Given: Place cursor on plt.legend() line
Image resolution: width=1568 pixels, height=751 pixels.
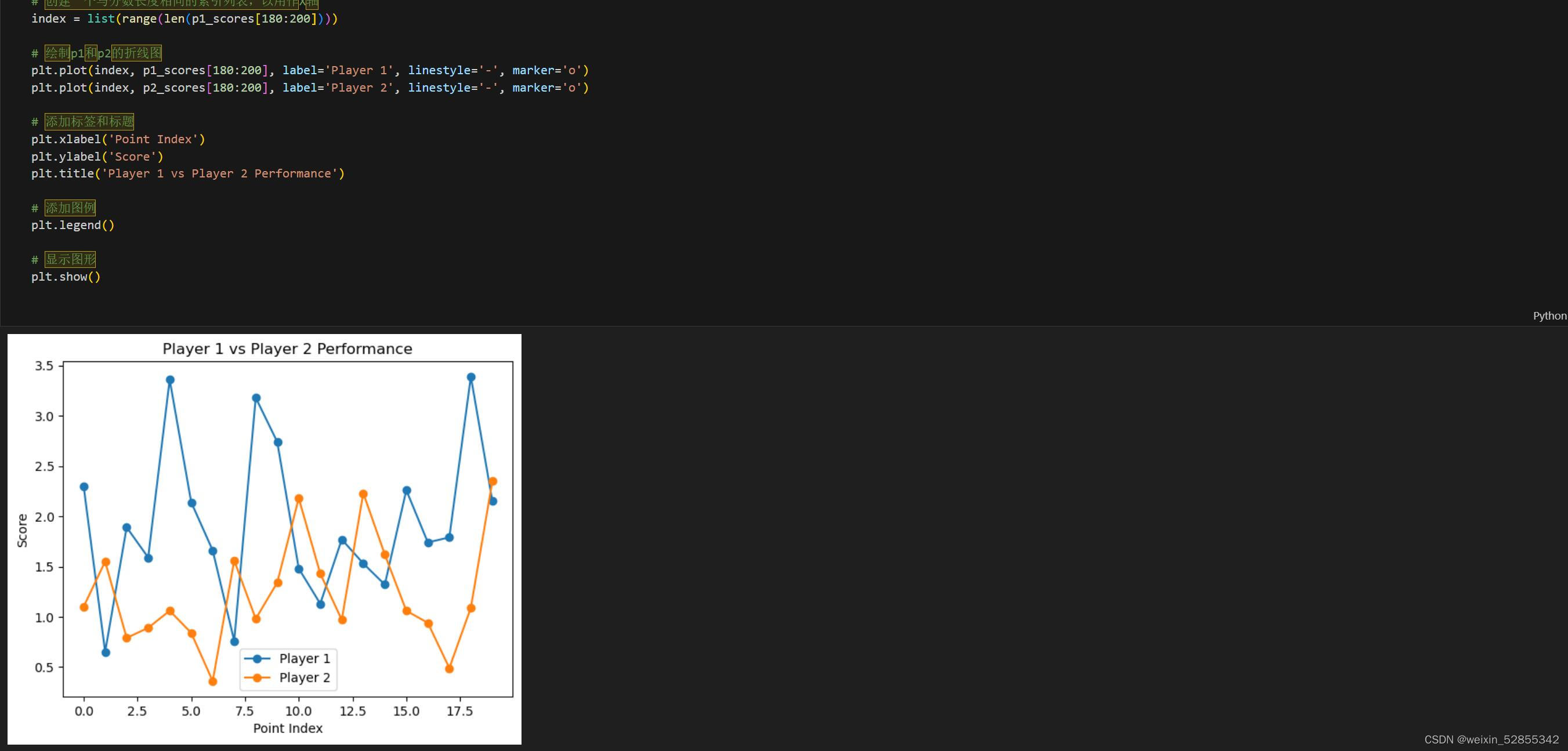Looking at the screenshot, I should [x=73, y=225].
